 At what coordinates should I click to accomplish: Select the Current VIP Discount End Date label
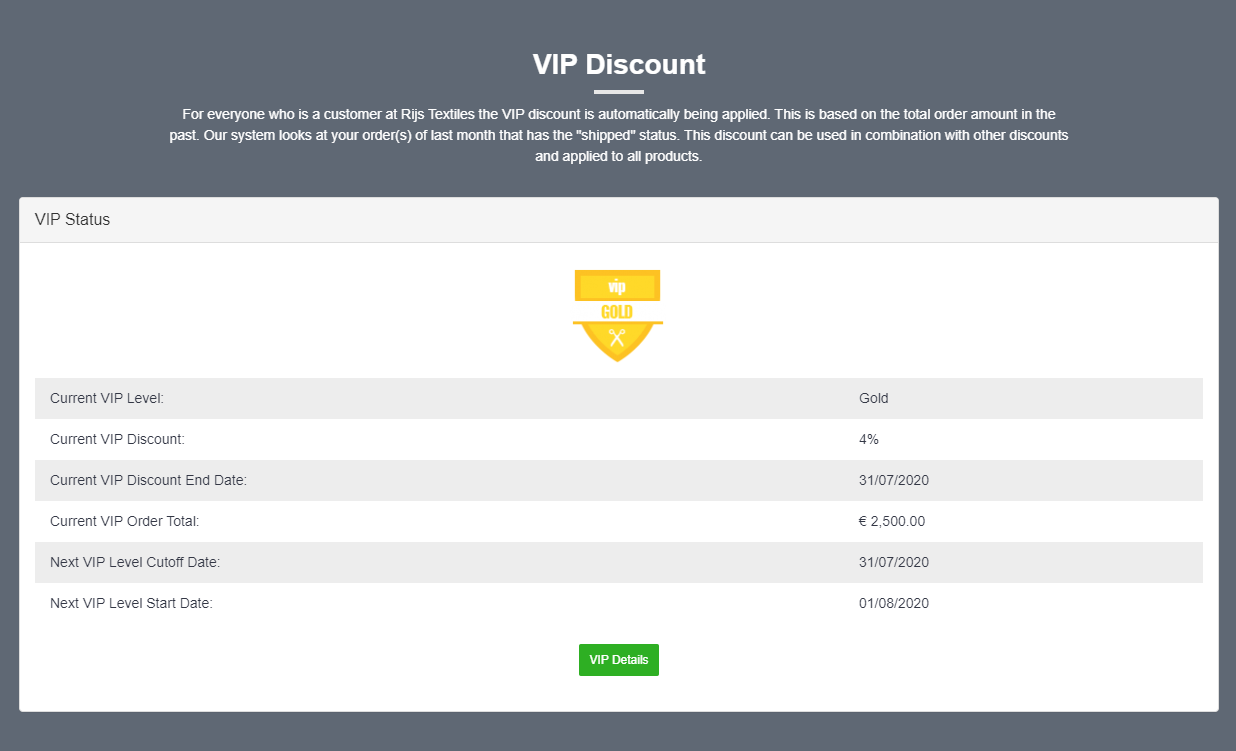point(148,480)
